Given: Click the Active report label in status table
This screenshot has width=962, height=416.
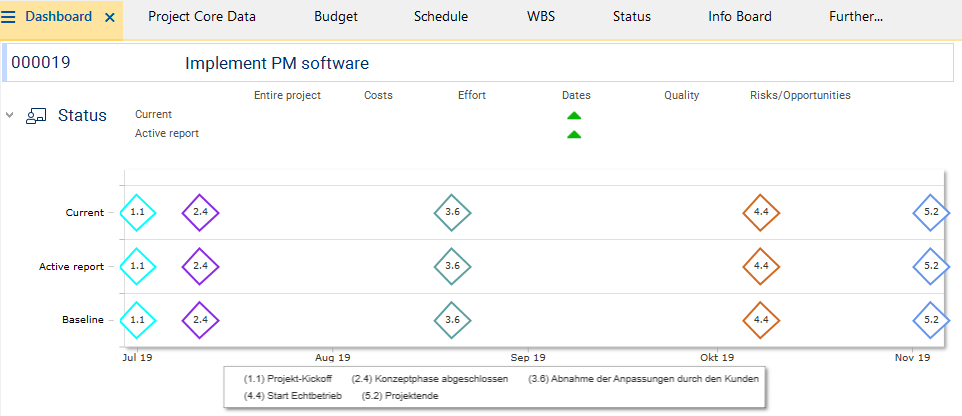Looking at the screenshot, I should (x=167, y=133).
